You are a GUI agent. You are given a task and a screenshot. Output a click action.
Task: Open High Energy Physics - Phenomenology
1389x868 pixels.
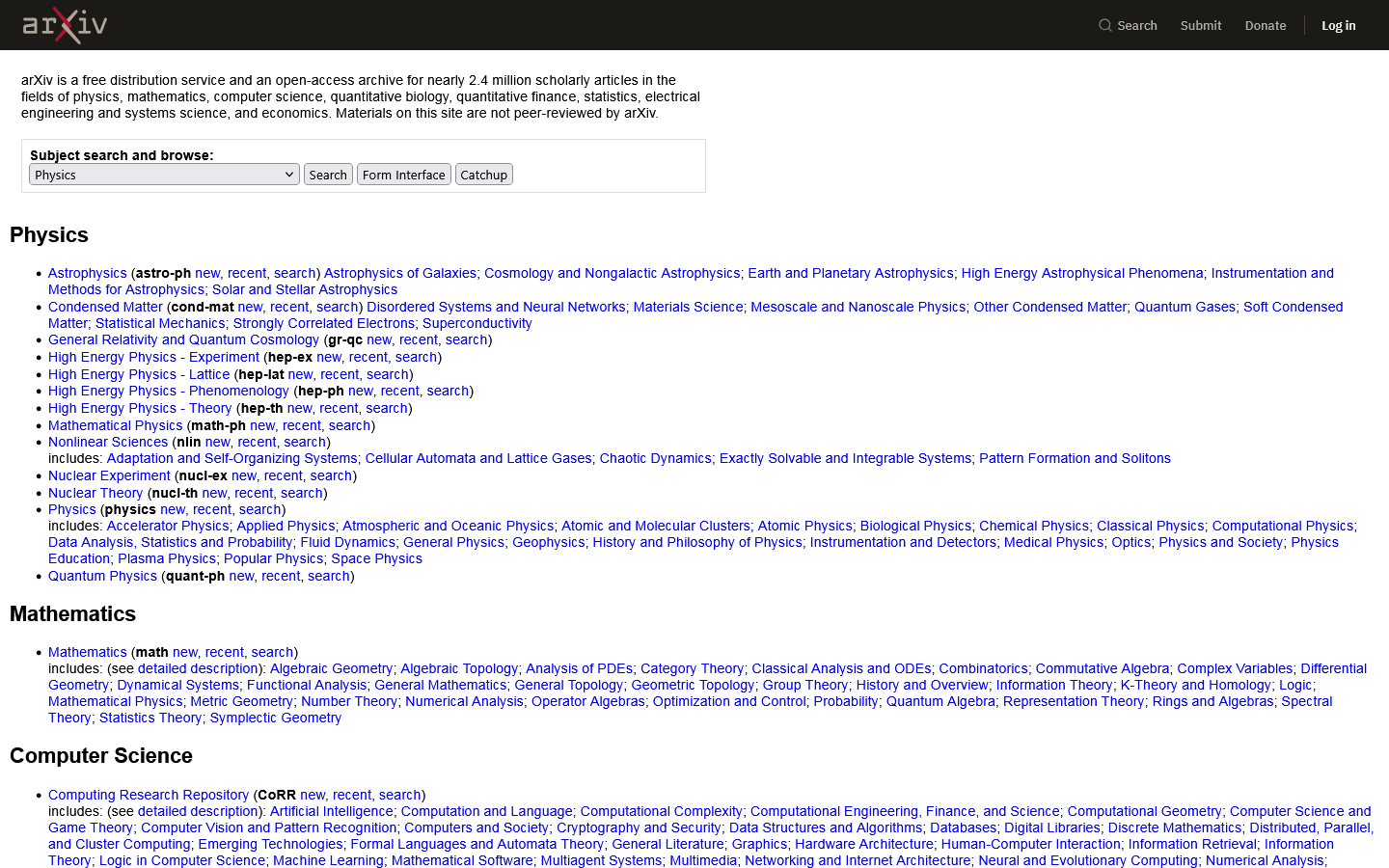tap(169, 391)
